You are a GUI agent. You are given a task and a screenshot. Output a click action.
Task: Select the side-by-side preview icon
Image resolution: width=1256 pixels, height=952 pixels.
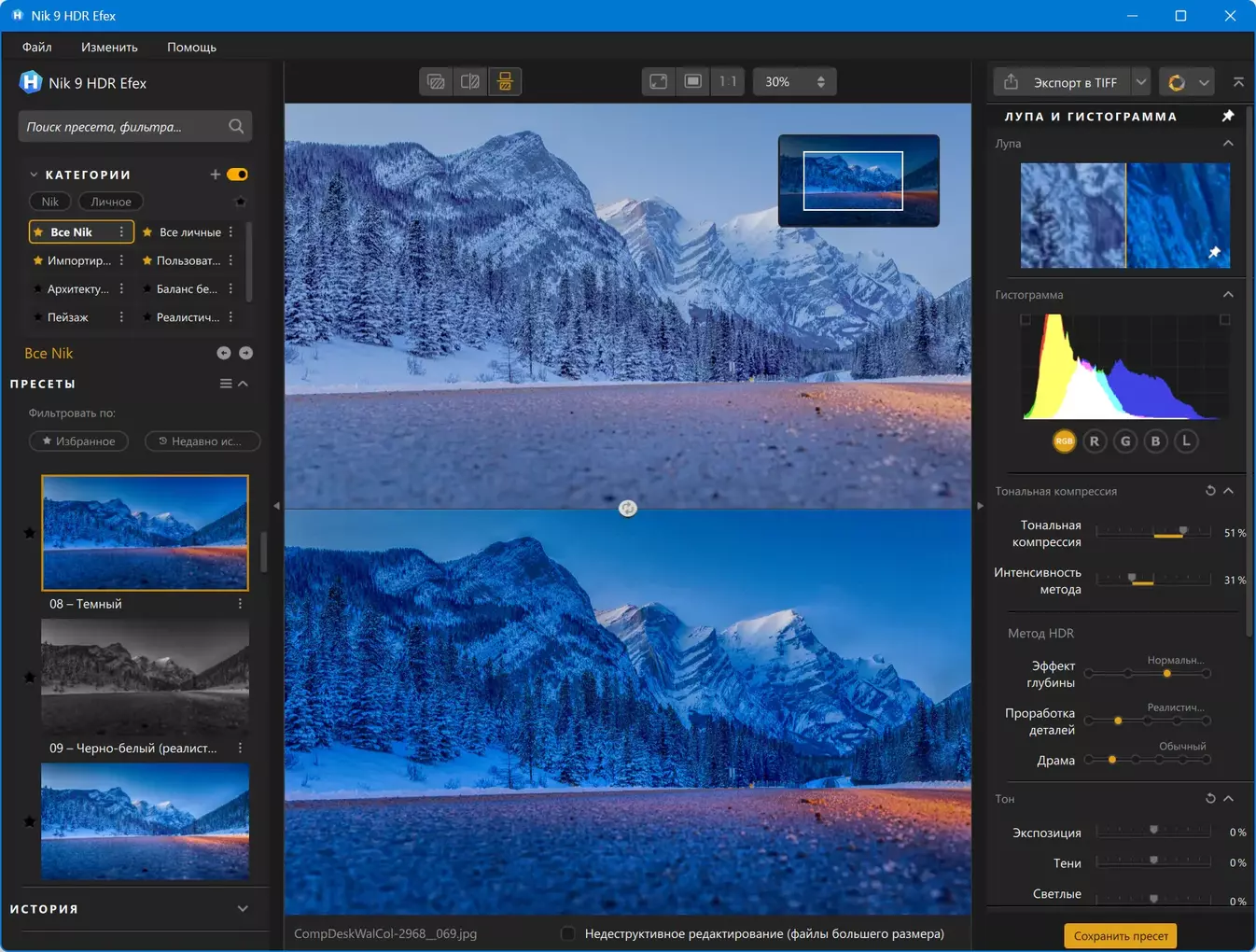pyautogui.click(x=505, y=82)
